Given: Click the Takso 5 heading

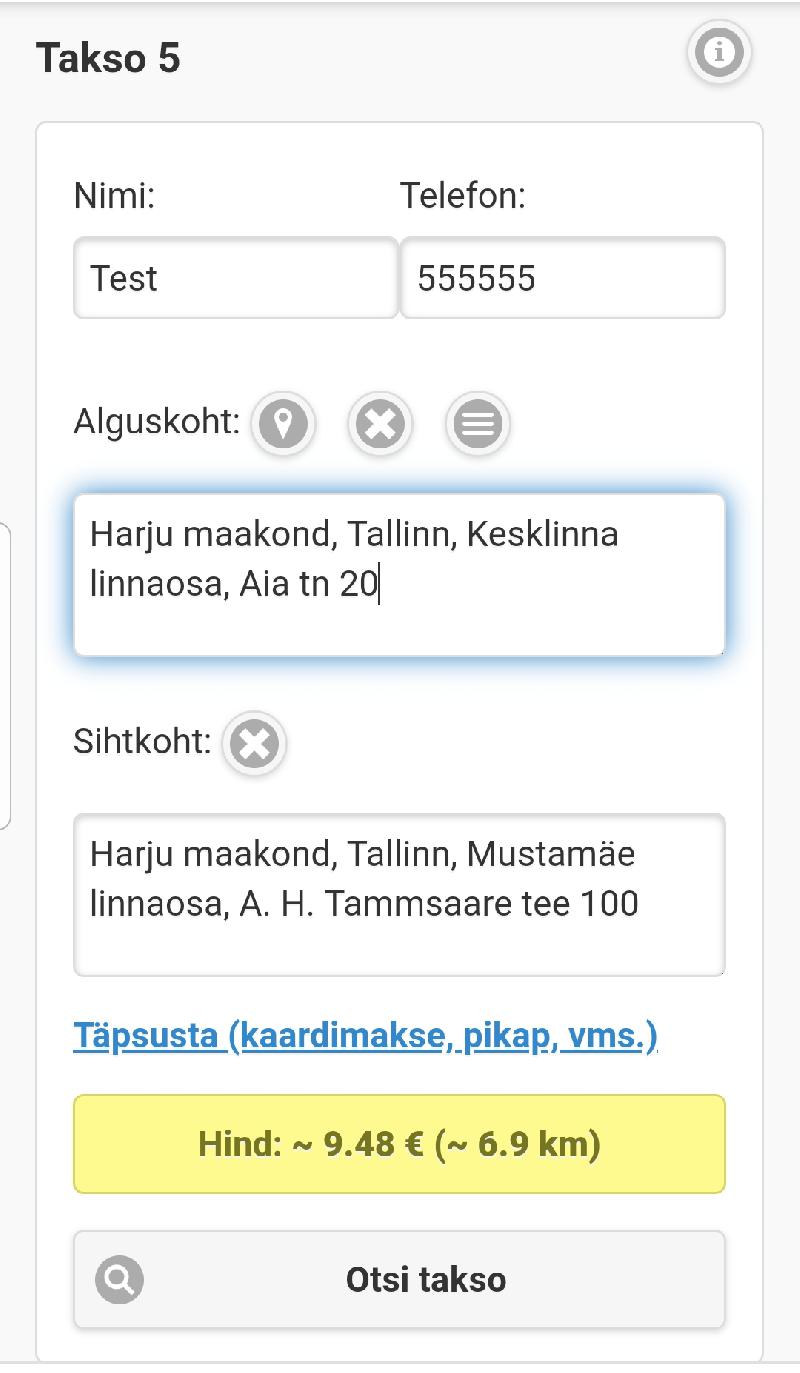Looking at the screenshot, I should point(108,58).
